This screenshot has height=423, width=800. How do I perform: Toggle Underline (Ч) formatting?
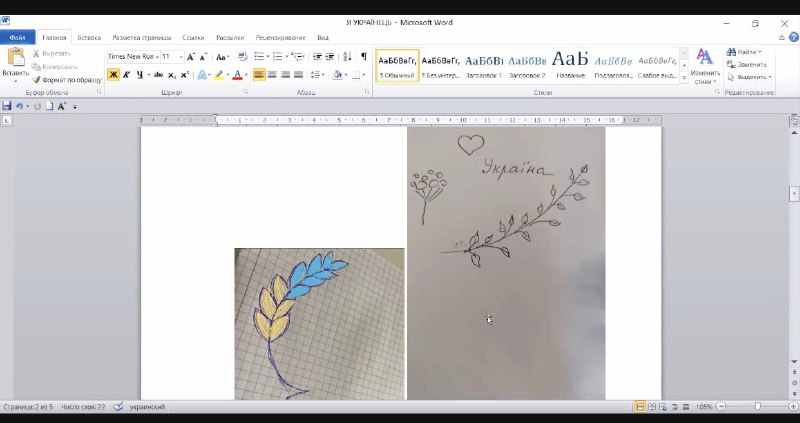(140, 75)
